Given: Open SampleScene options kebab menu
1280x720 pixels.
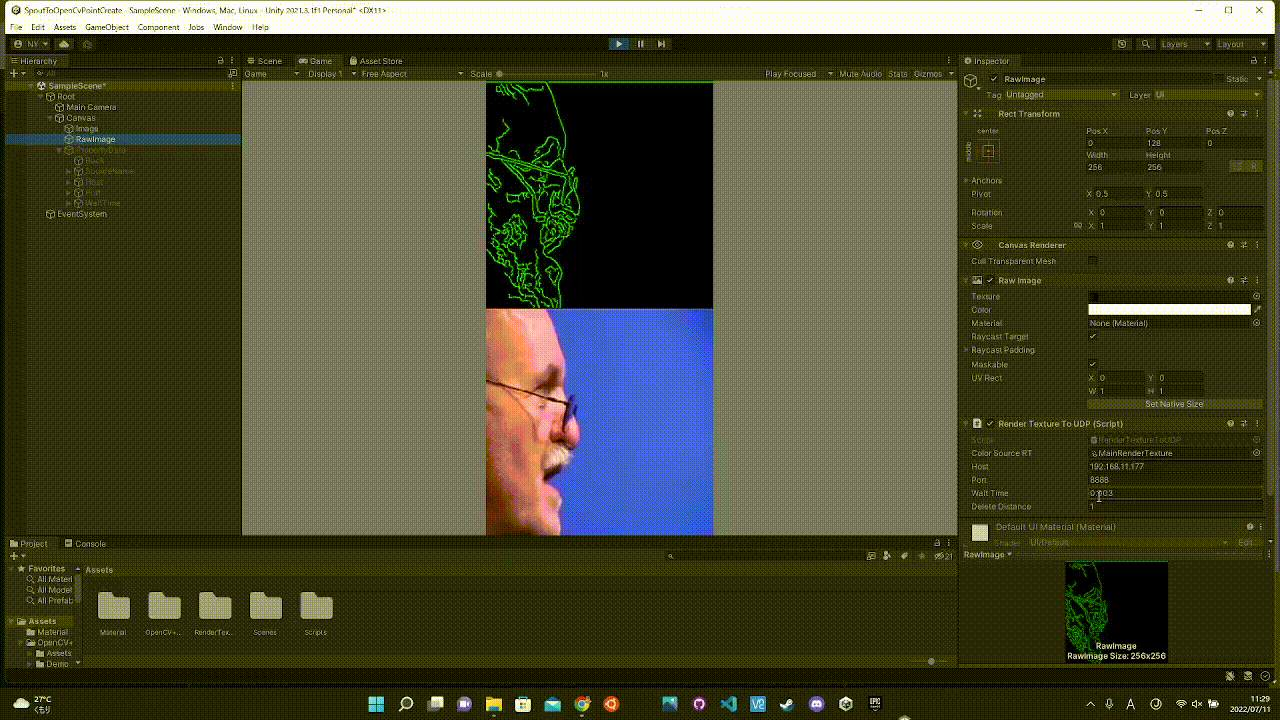Looking at the screenshot, I should (x=234, y=86).
